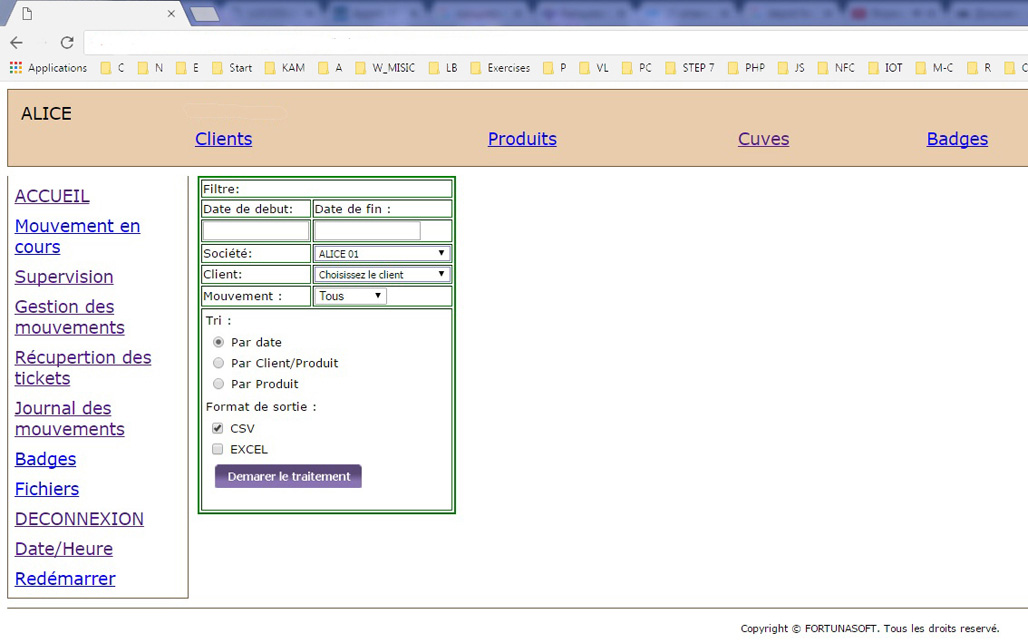Uncheck the CSV output format

pyautogui.click(x=217, y=428)
